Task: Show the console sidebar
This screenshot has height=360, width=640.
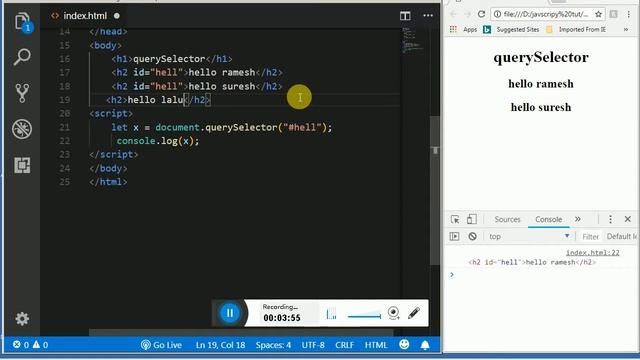Action: (x=454, y=236)
